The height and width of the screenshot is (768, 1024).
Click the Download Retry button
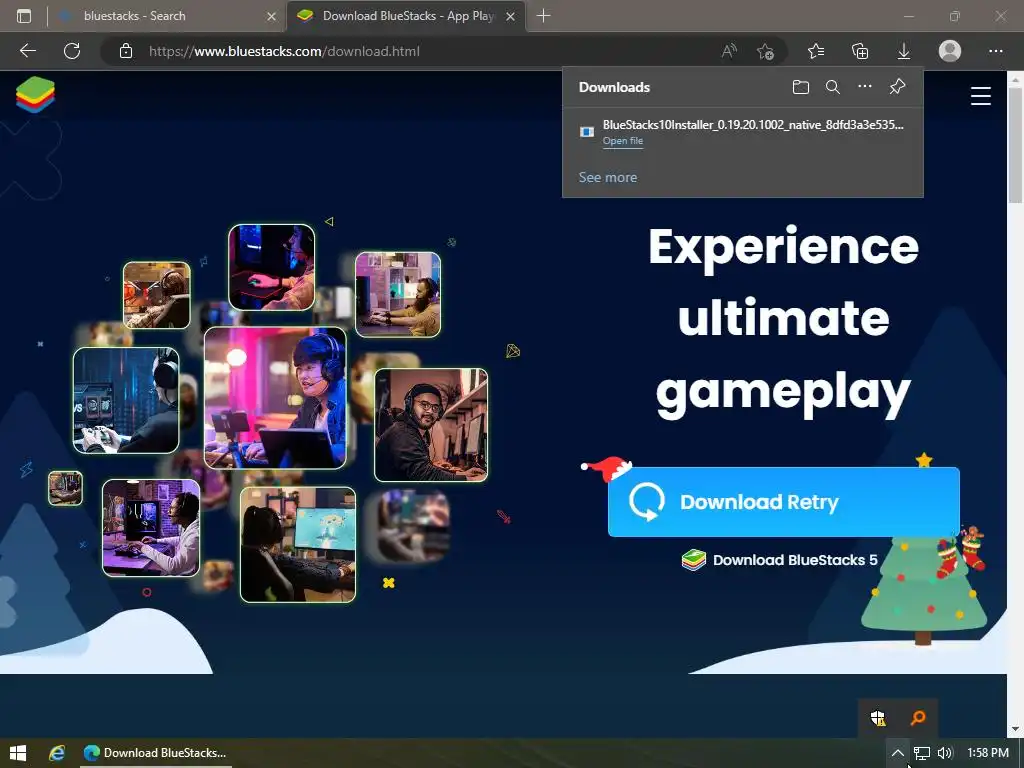(784, 502)
